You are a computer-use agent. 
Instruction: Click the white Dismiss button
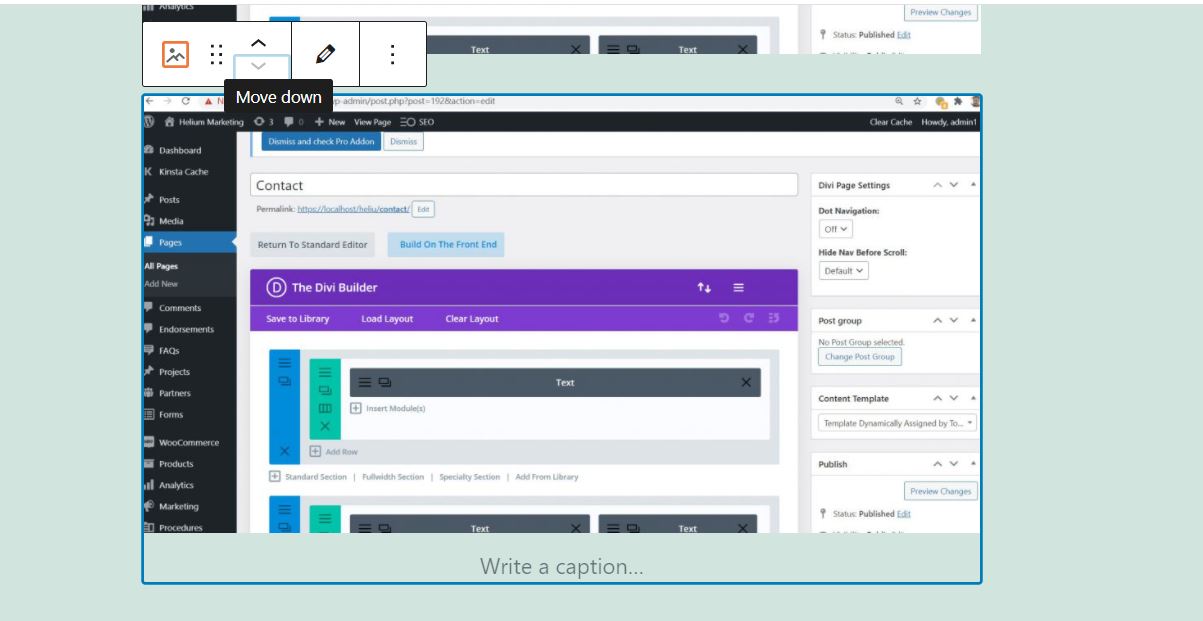click(x=403, y=141)
